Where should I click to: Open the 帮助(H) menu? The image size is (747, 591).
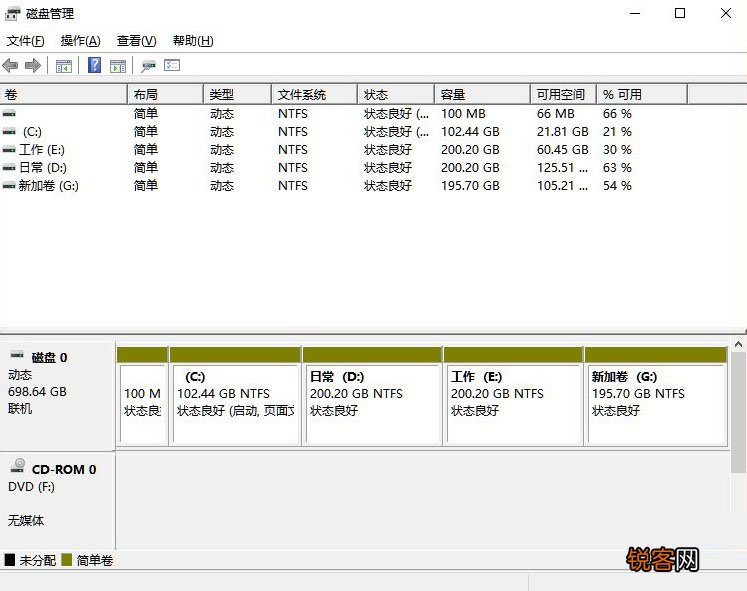[x=193, y=41]
